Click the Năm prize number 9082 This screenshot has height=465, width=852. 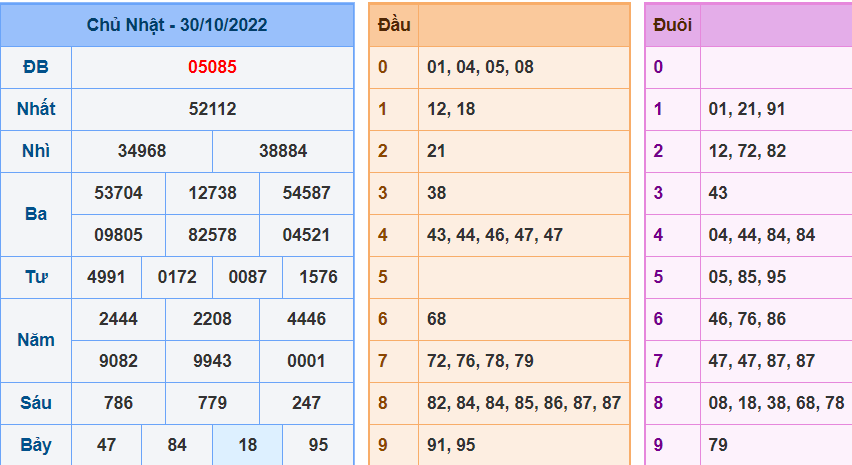(118, 361)
